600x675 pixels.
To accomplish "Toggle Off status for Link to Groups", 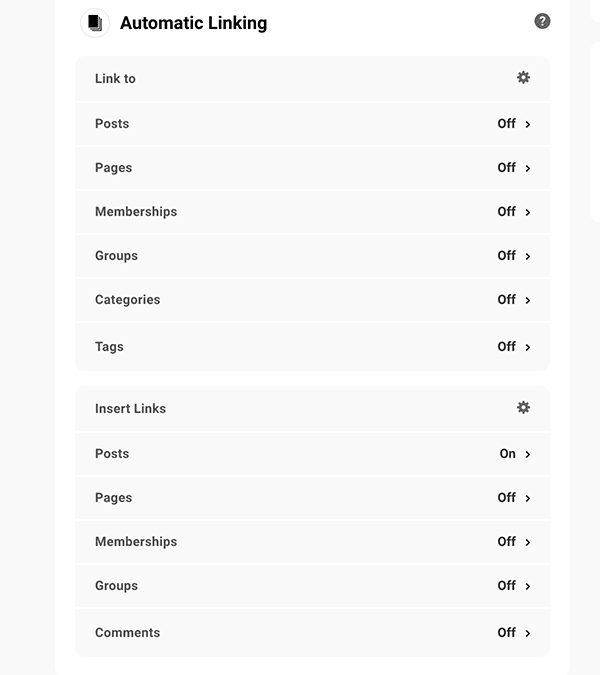I will pyautogui.click(x=507, y=256).
